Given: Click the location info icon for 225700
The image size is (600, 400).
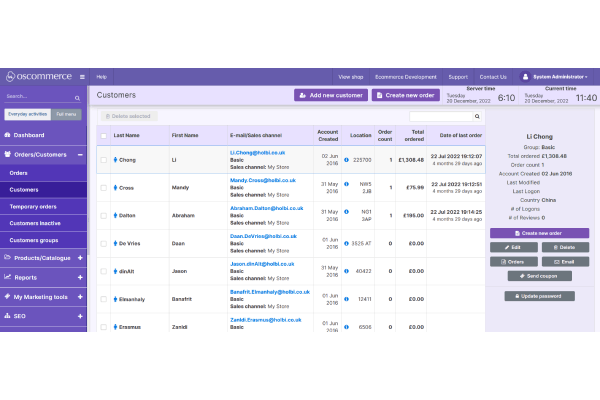Looking at the screenshot, I should [x=346, y=160].
